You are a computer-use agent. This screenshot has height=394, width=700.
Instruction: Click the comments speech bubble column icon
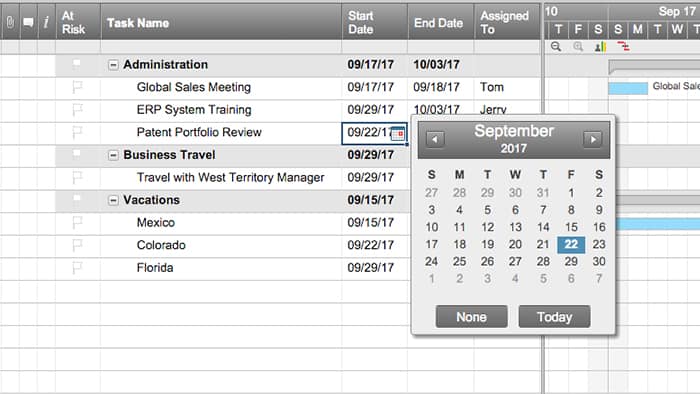pyautogui.click(x=28, y=22)
